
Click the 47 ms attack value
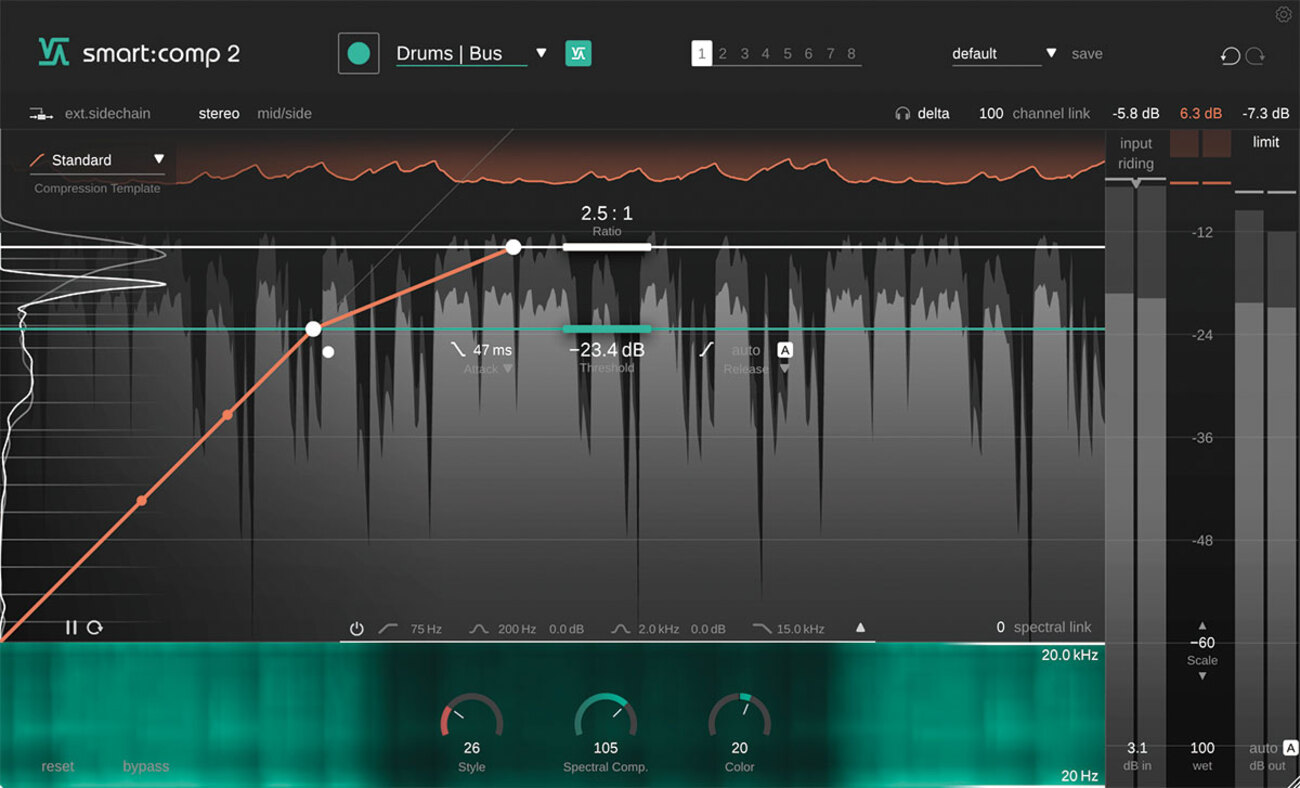(x=492, y=350)
